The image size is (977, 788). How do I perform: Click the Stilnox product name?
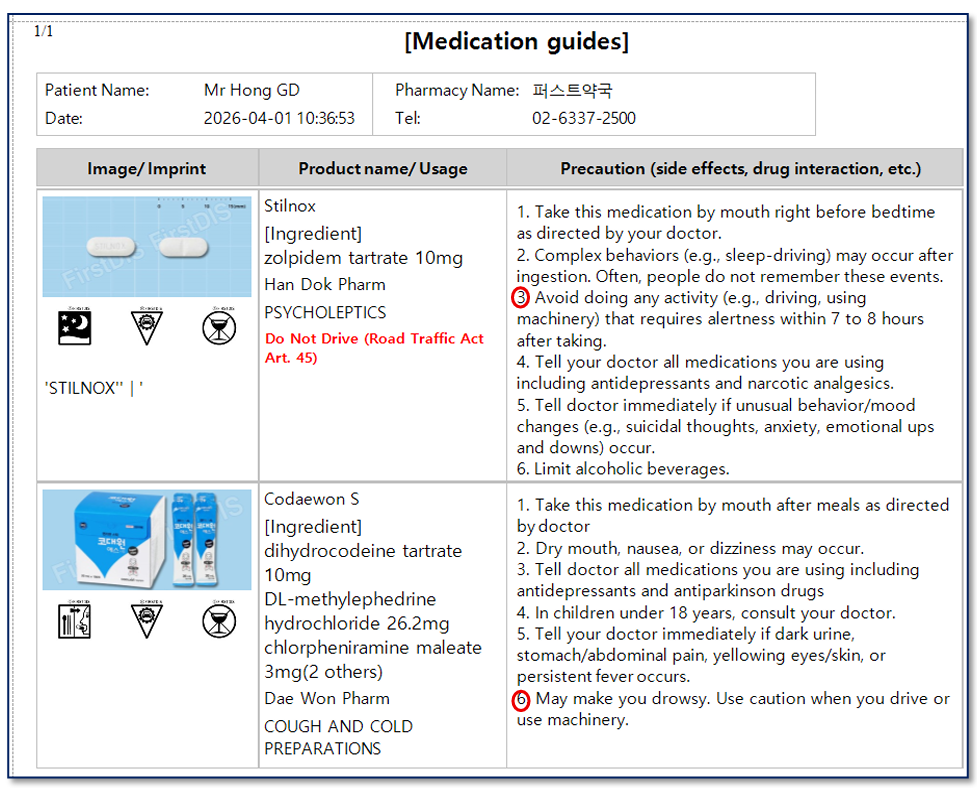290,206
